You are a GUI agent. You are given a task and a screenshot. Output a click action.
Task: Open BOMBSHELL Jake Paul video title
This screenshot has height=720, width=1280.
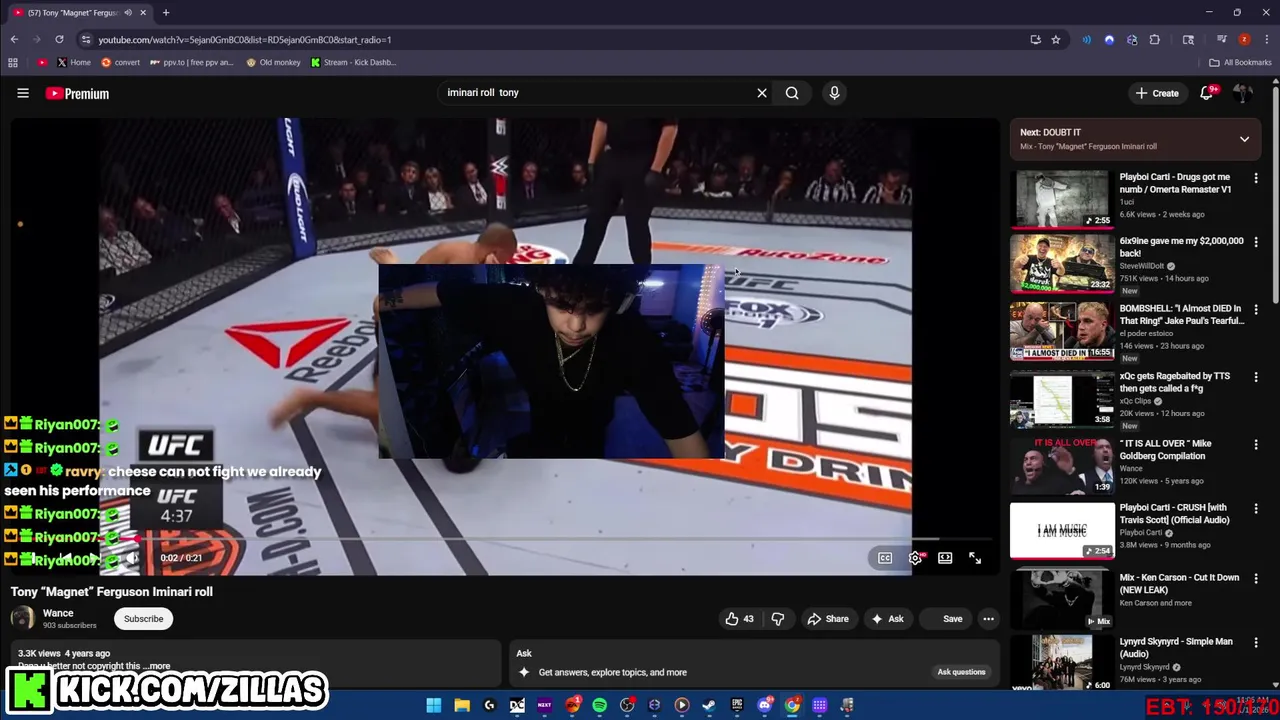click(1181, 315)
